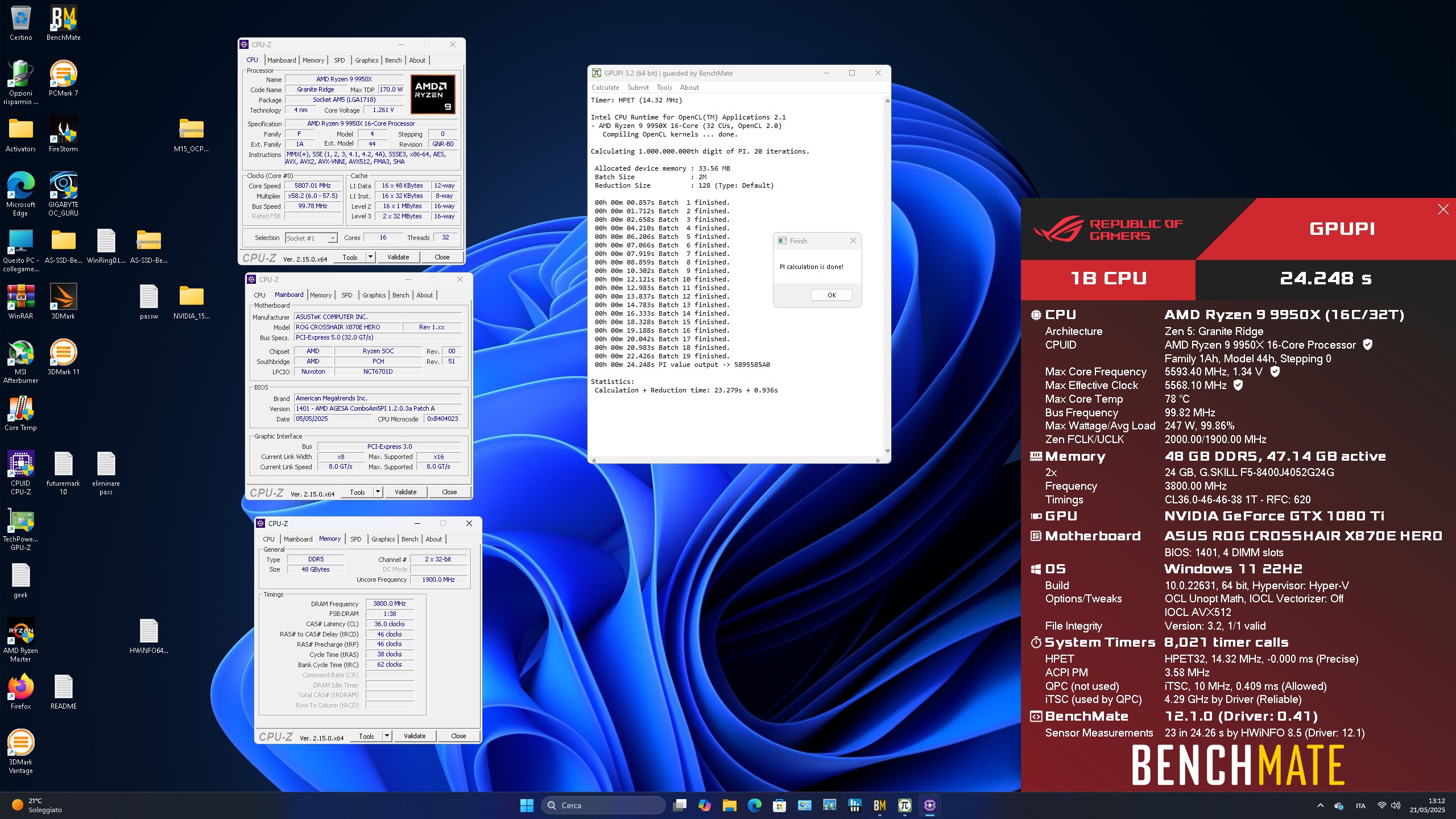This screenshot has width=1456, height=819.
Task: Click Close button in Mainboard CPU-Z window
Action: [449, 492]
